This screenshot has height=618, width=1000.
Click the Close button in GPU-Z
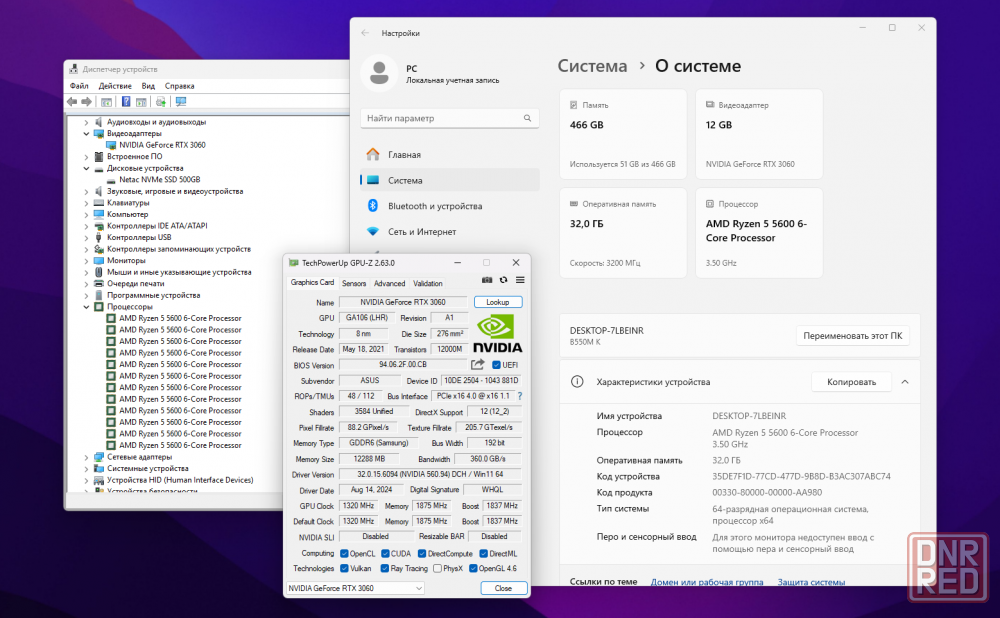(504, 588)
